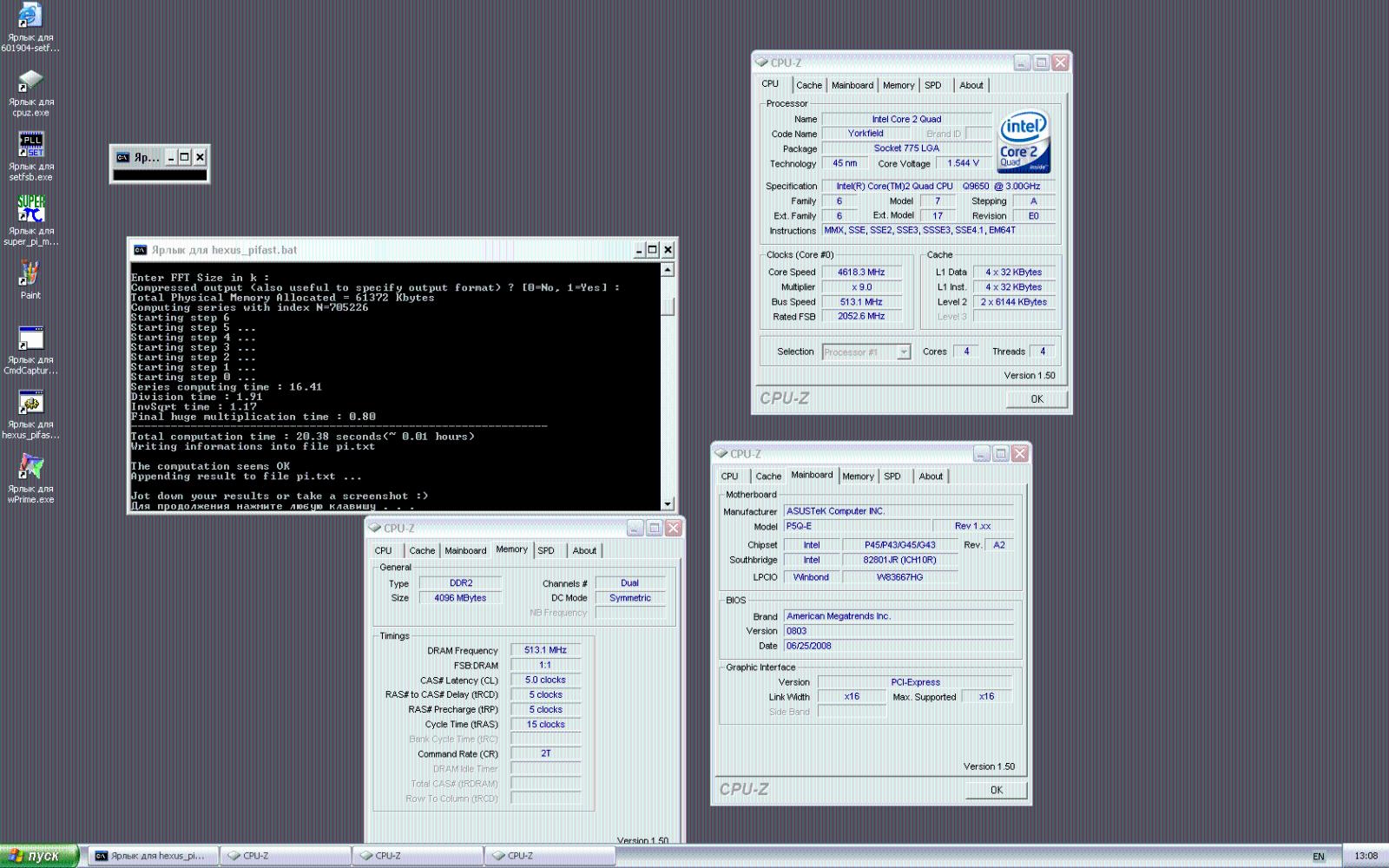Activate the first CPU-Z taskbar button
The width and height of the screenshot is (1389, 868).
tap(286, 856)
